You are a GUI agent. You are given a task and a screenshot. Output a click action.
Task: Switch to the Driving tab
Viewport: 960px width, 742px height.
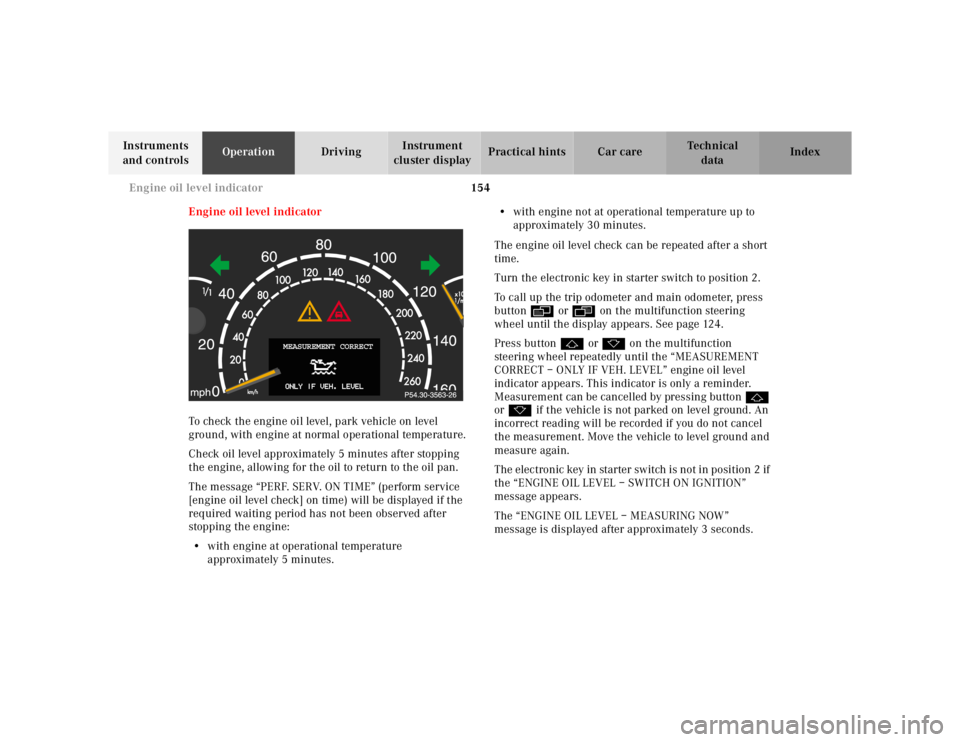pos(341,153)
